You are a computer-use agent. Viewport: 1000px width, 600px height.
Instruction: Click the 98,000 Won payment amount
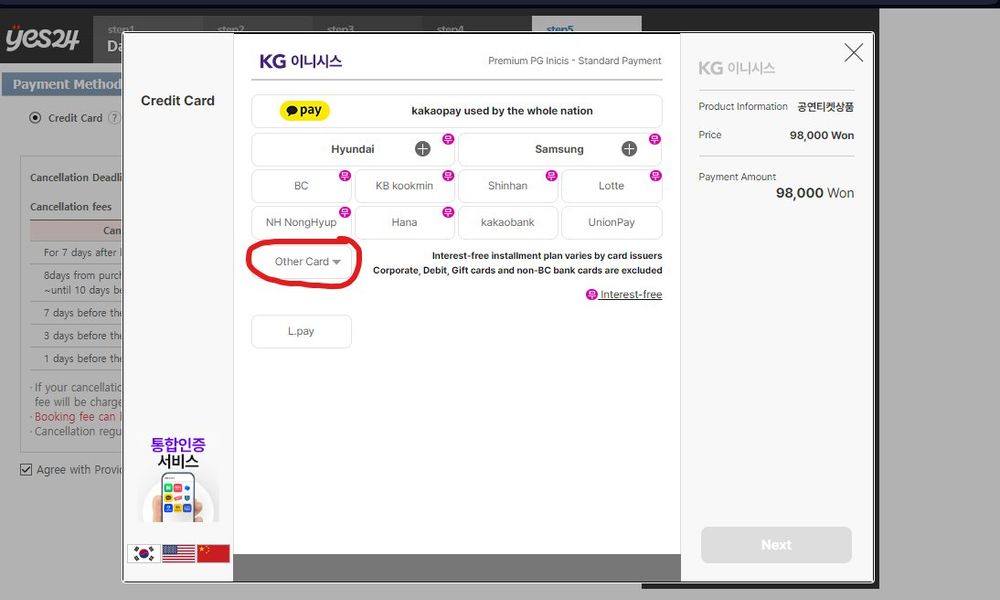pyautogui.click(x=814, y=193)
